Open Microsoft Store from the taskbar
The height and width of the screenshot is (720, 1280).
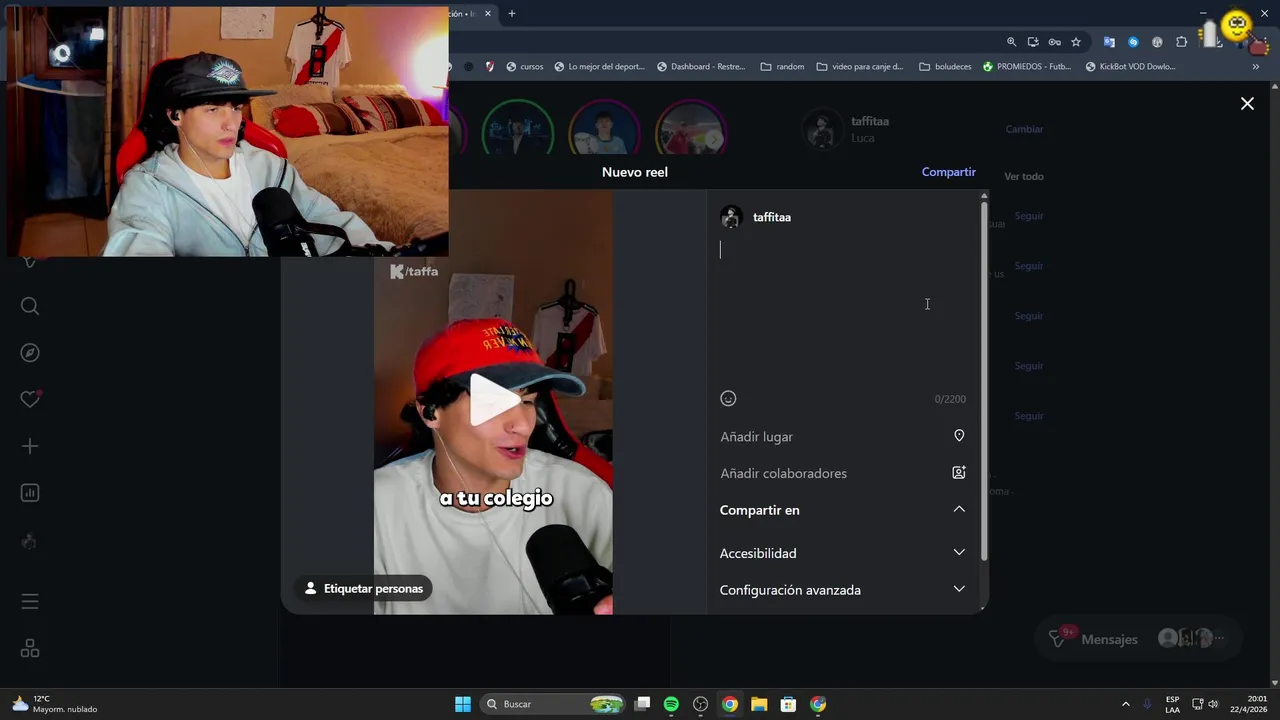(x=788, y=704)
